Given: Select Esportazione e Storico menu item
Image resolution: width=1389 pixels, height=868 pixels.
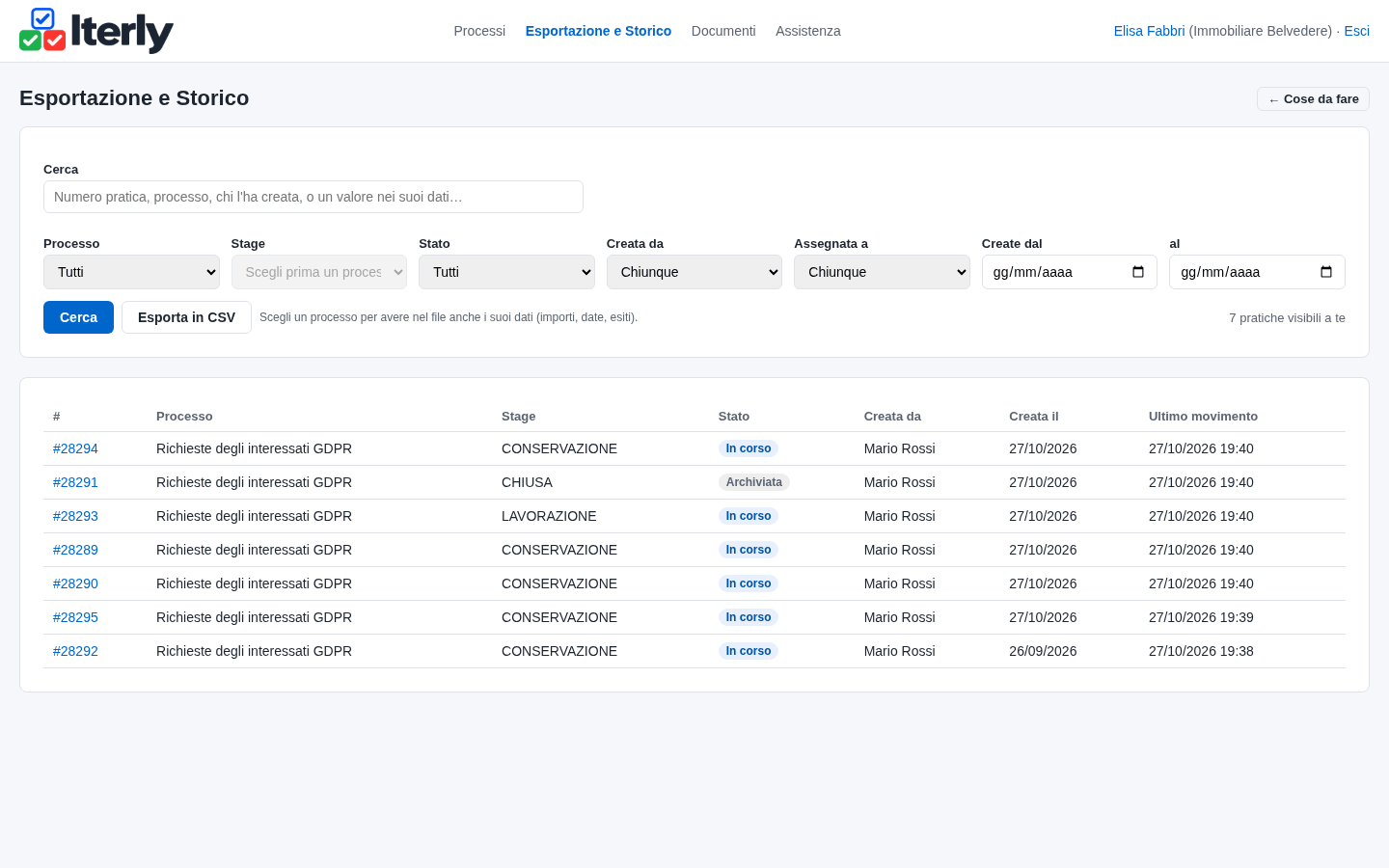Looking at the screenshot, I should click(x=598, y=31).
